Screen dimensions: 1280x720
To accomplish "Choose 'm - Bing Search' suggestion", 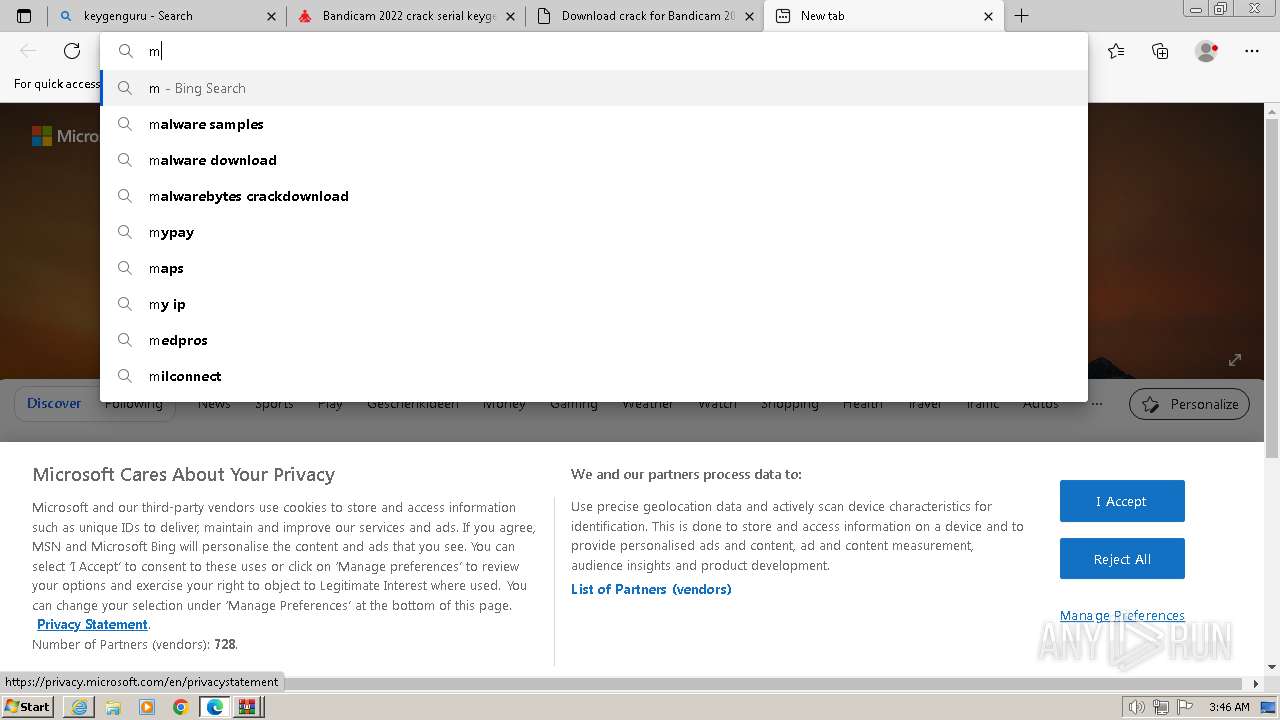I will 594,88.
